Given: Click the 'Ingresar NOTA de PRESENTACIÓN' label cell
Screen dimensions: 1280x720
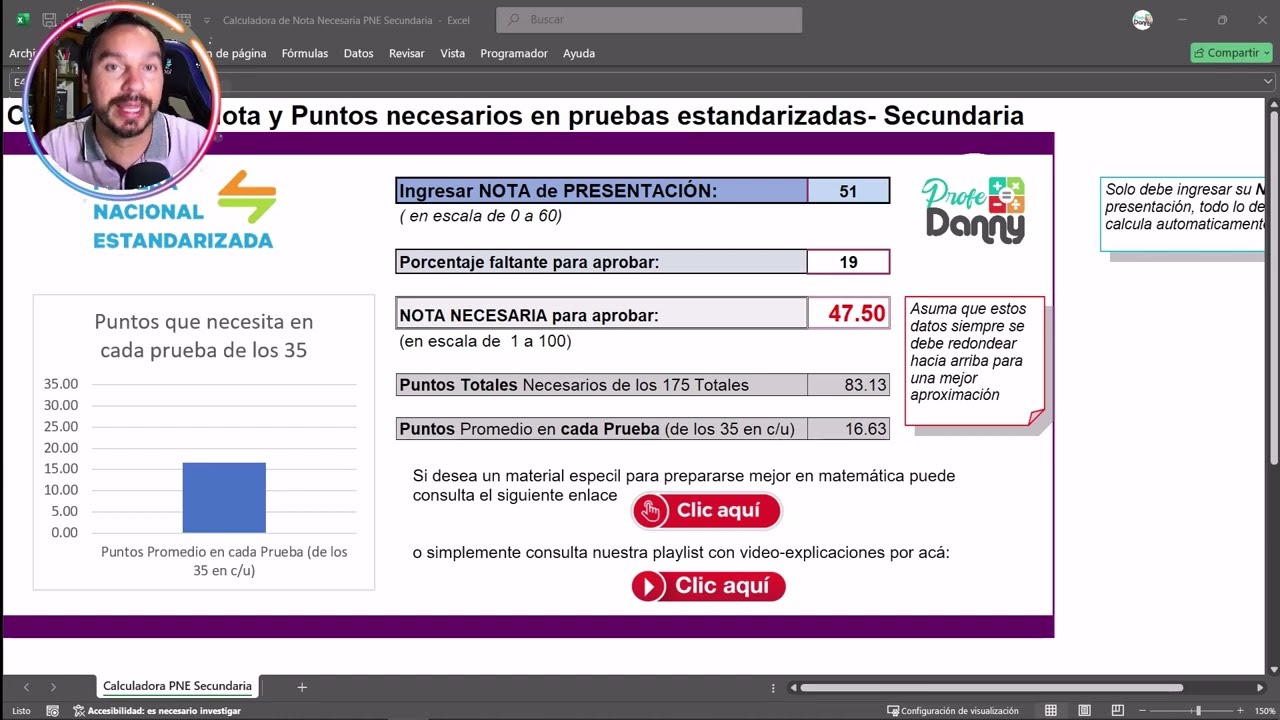Looking at the screenshot, I should [x=602, y=191].
